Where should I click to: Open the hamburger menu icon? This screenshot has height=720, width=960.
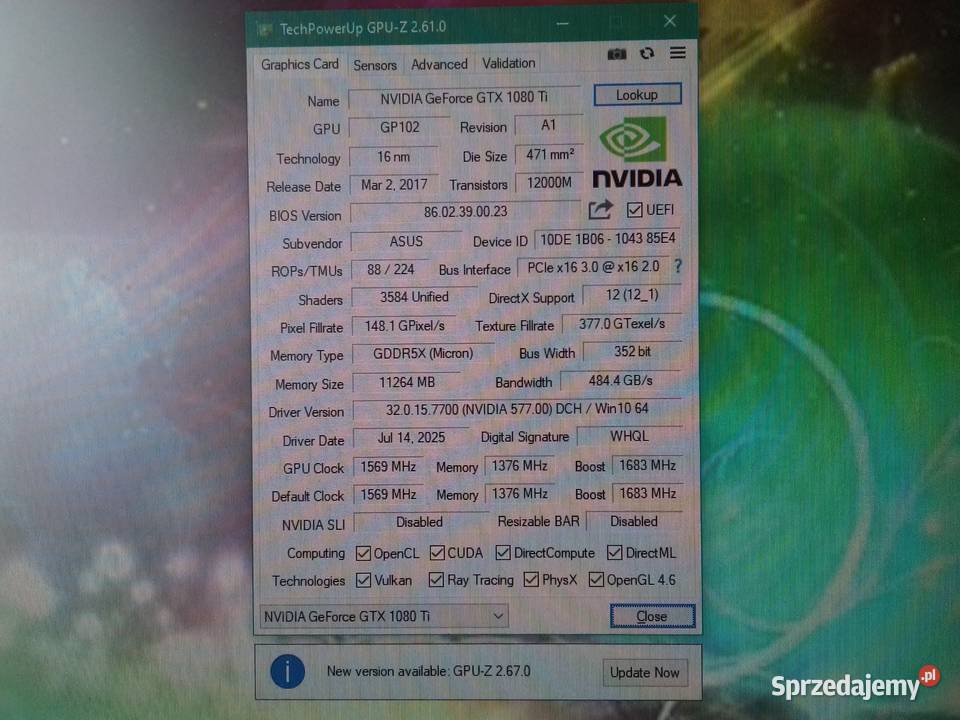(678, 53)
